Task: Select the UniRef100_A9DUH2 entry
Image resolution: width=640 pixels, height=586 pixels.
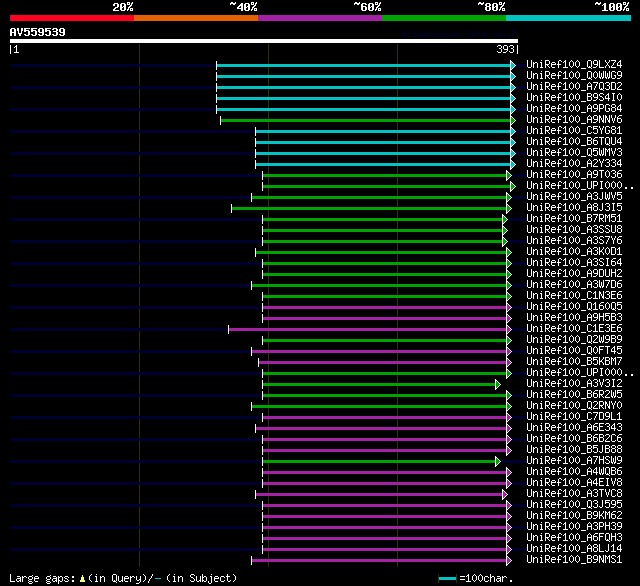Action: [574, 274]
